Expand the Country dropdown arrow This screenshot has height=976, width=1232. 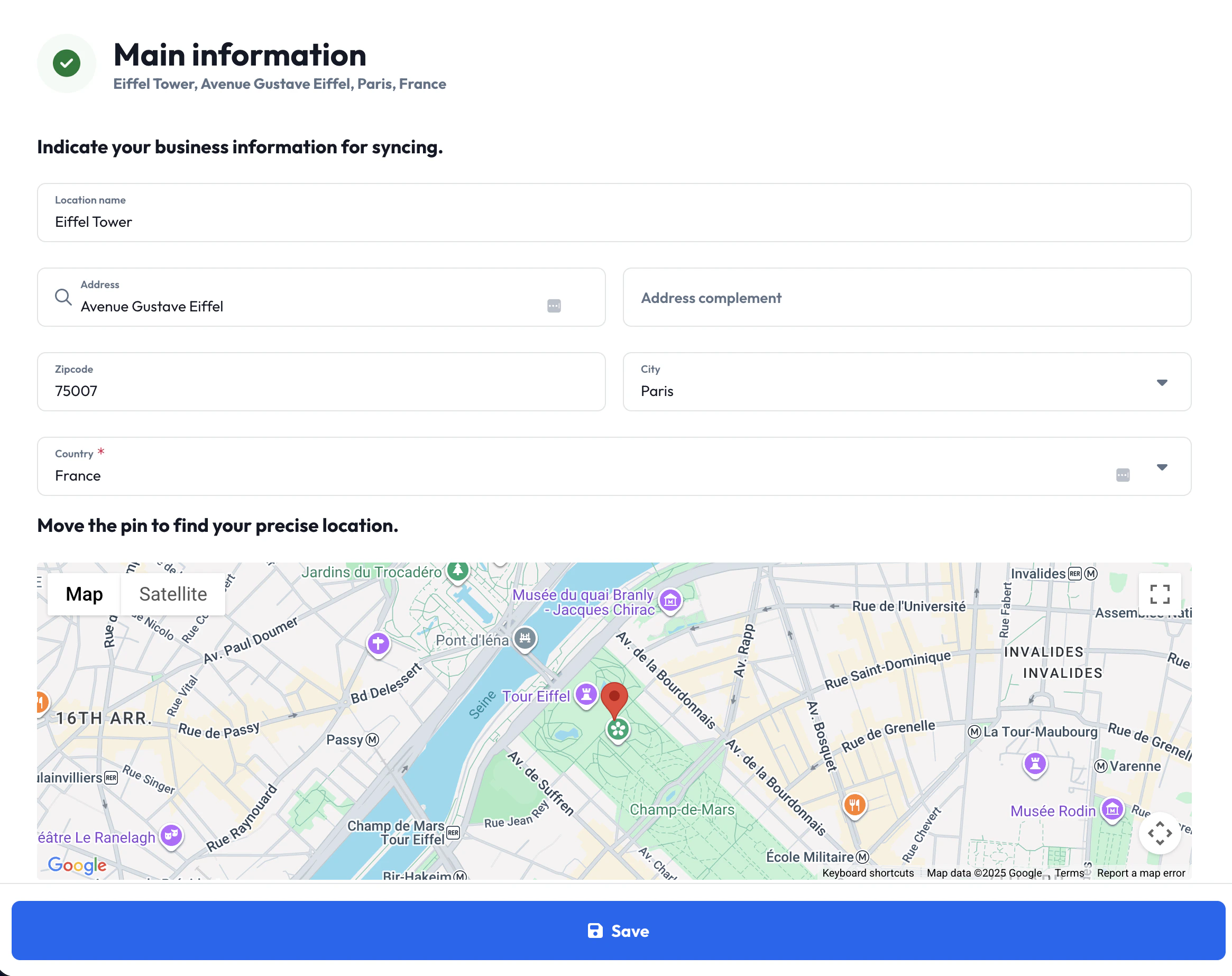click(1162, 467)
